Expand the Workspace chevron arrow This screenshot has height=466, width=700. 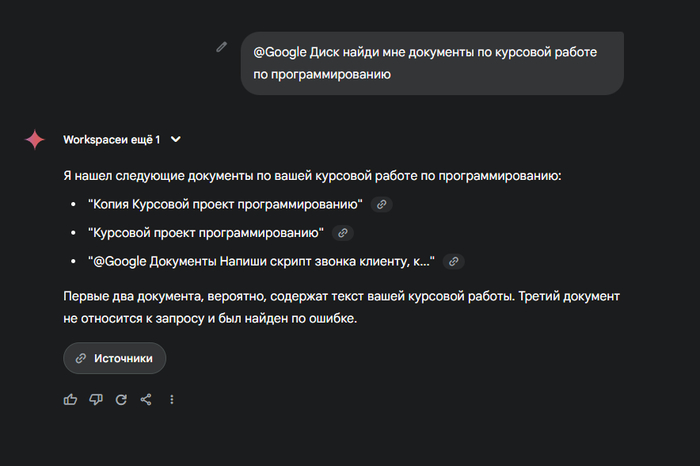pyautogui.click(x=176, y=139)
